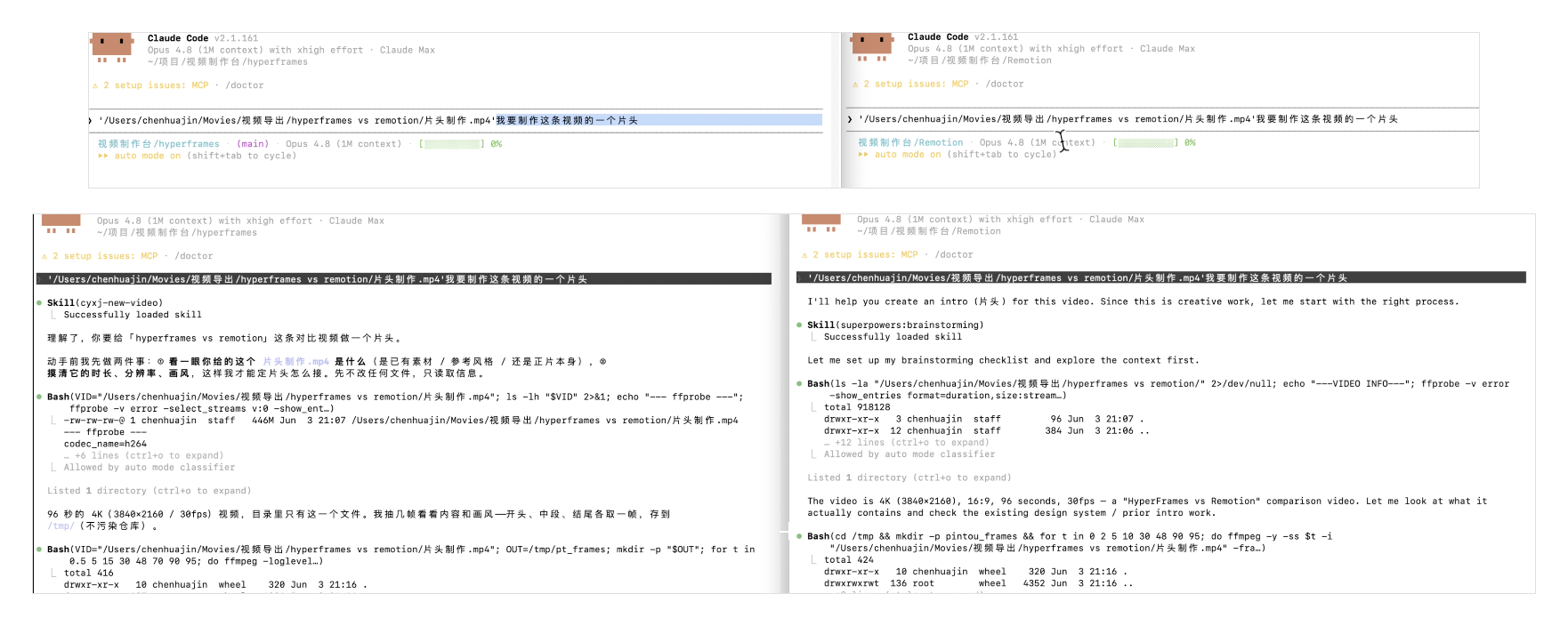Click 'The video is 4K (3840×2160)' summary line
Screen dimensions: 1568x626
(1147, 502)
